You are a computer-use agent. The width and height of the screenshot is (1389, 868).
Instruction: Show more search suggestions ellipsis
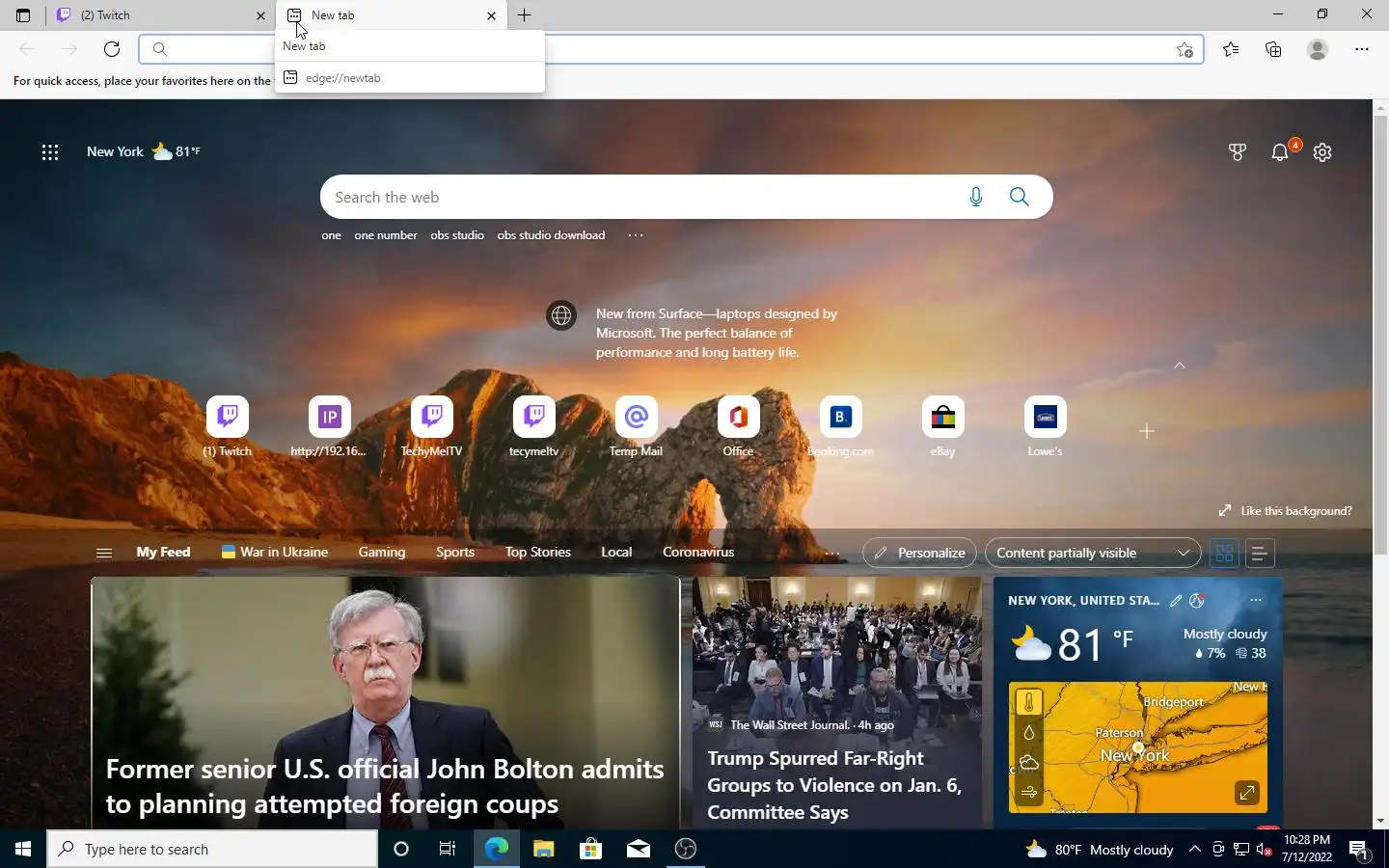click(x=635, y=235)
